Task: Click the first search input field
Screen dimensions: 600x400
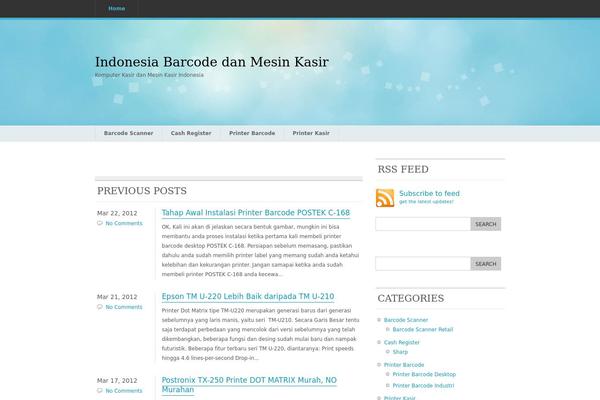Action: point(423,224)
